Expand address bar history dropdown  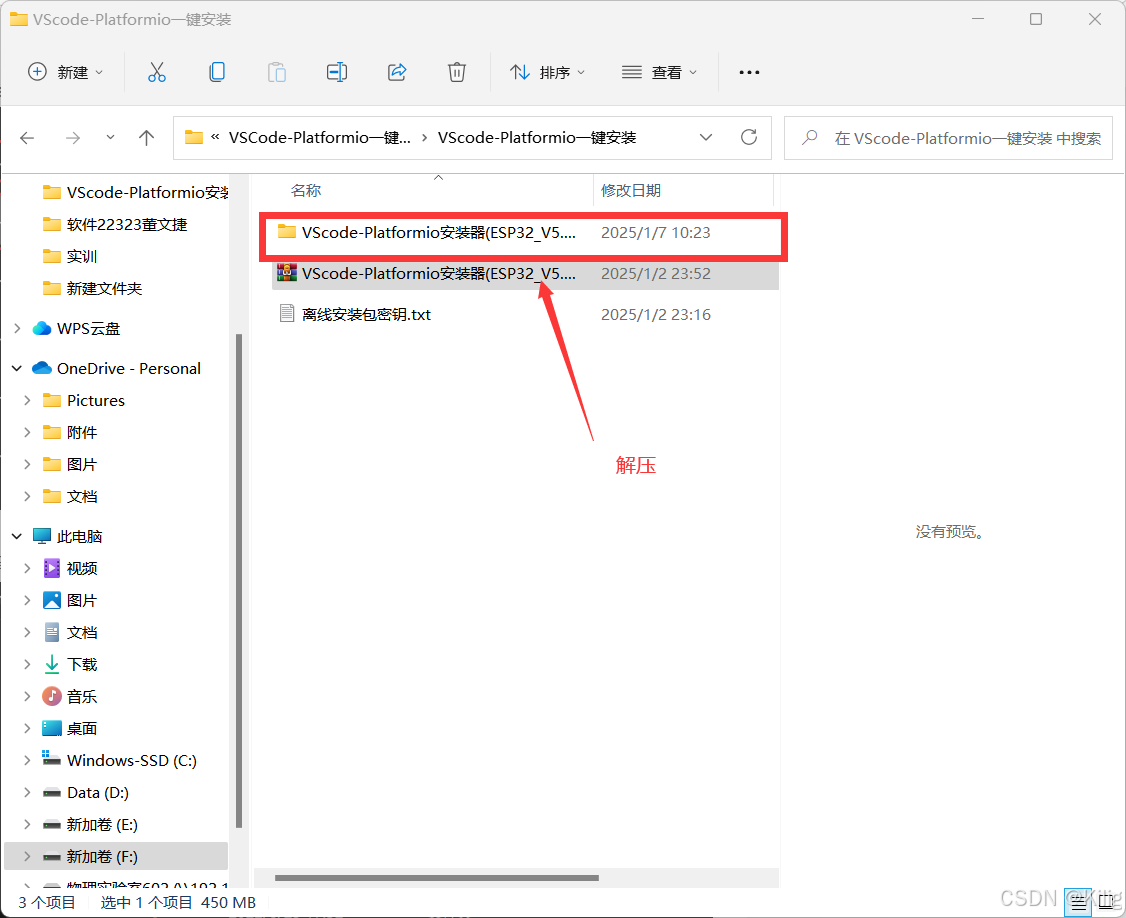click(706, 137)
